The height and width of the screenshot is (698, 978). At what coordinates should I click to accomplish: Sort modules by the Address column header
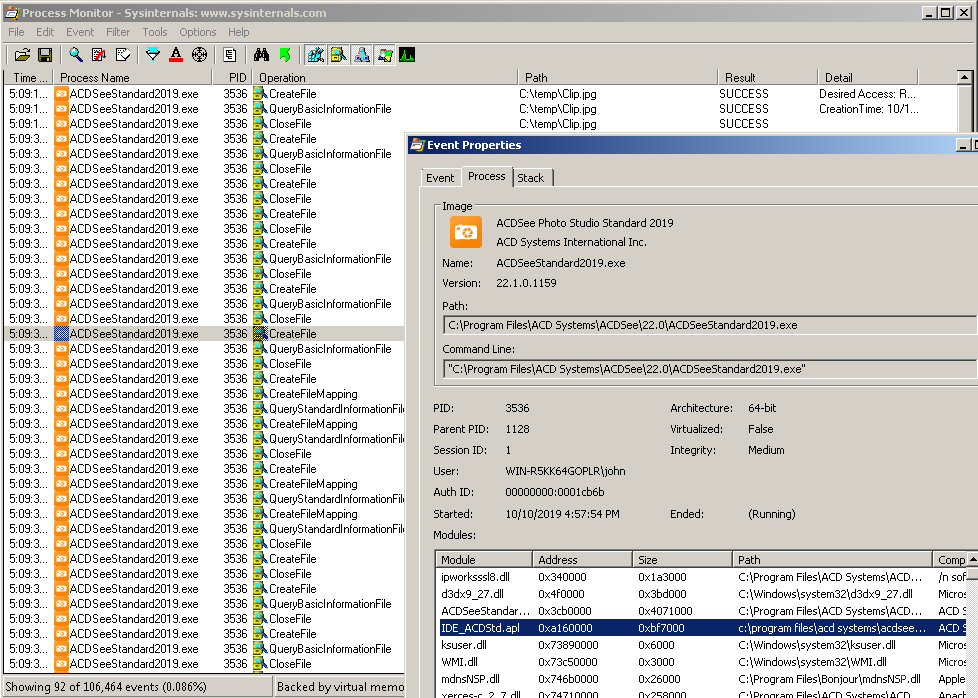pos(582,560)
